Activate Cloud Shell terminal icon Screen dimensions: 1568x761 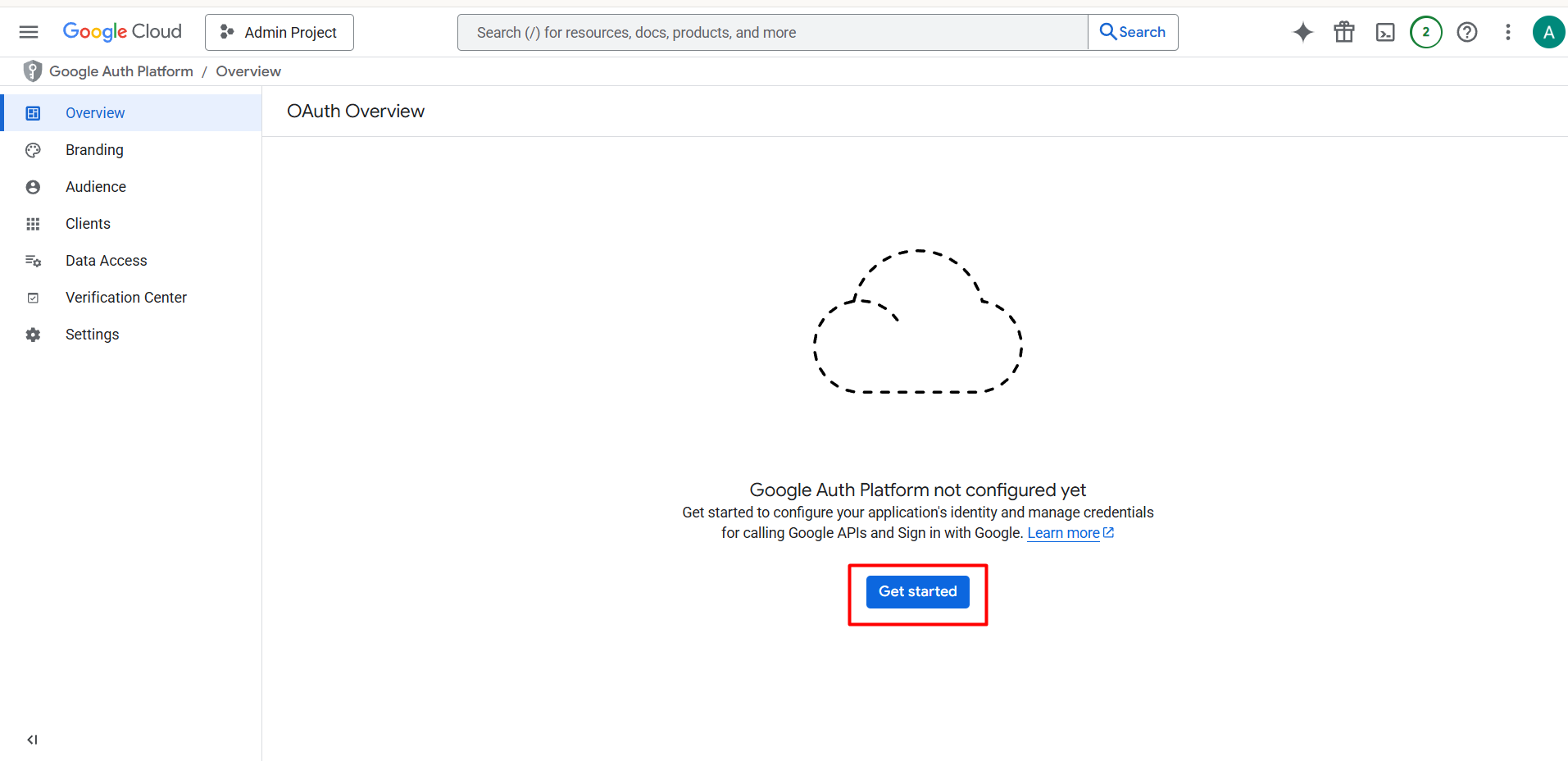coord(1385,32)
